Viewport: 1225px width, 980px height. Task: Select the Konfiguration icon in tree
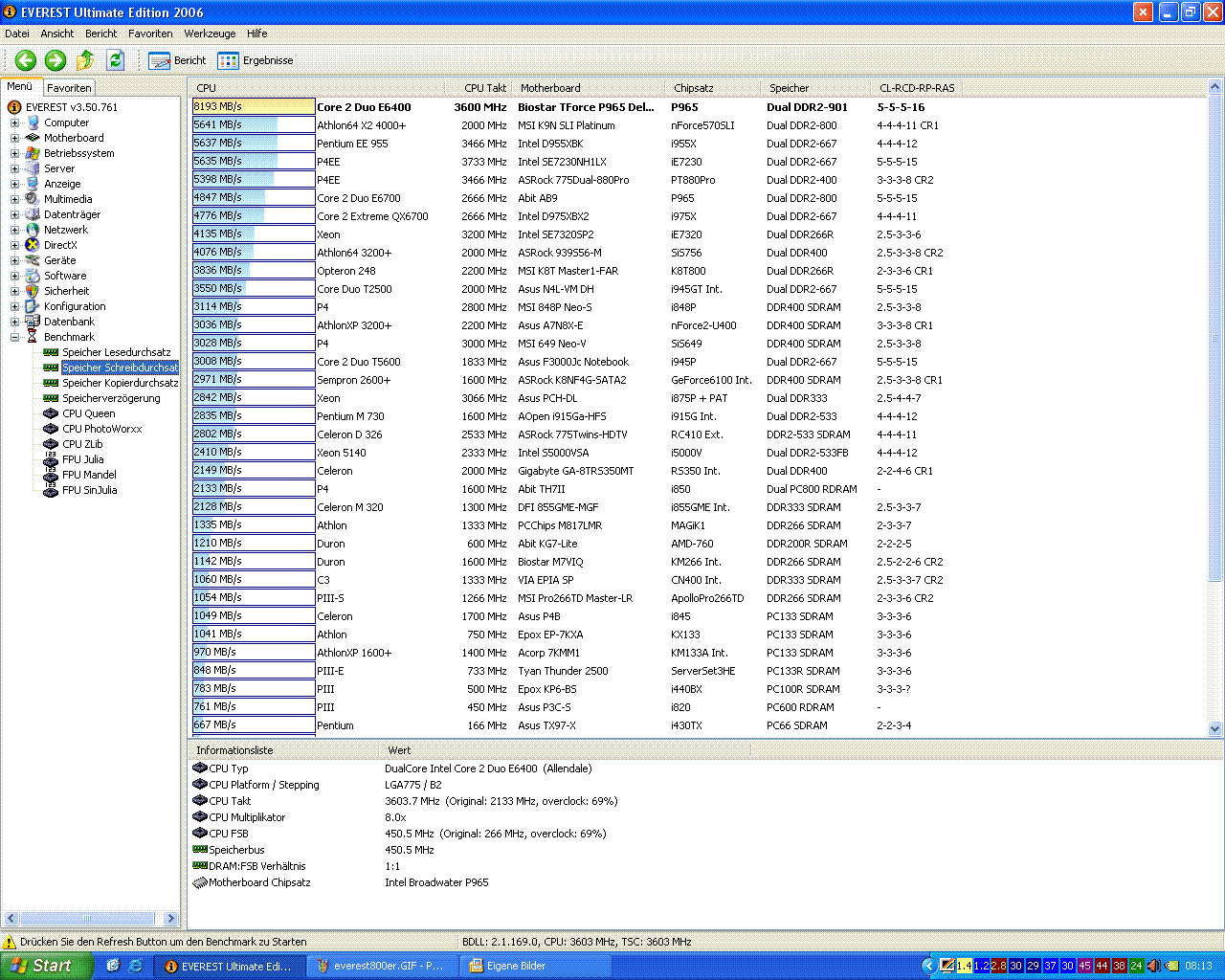click(33, 306)
